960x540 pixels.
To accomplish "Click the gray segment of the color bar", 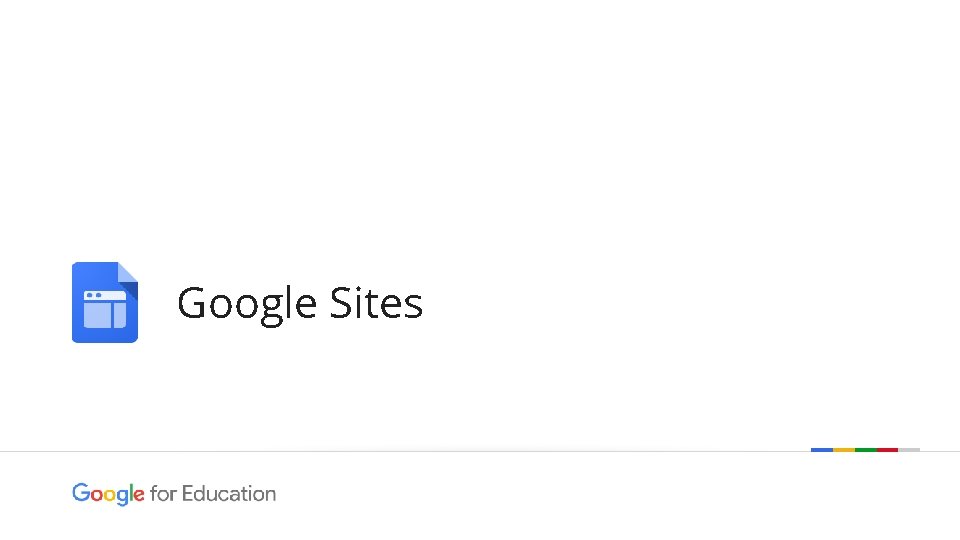I will pos(909,450).
